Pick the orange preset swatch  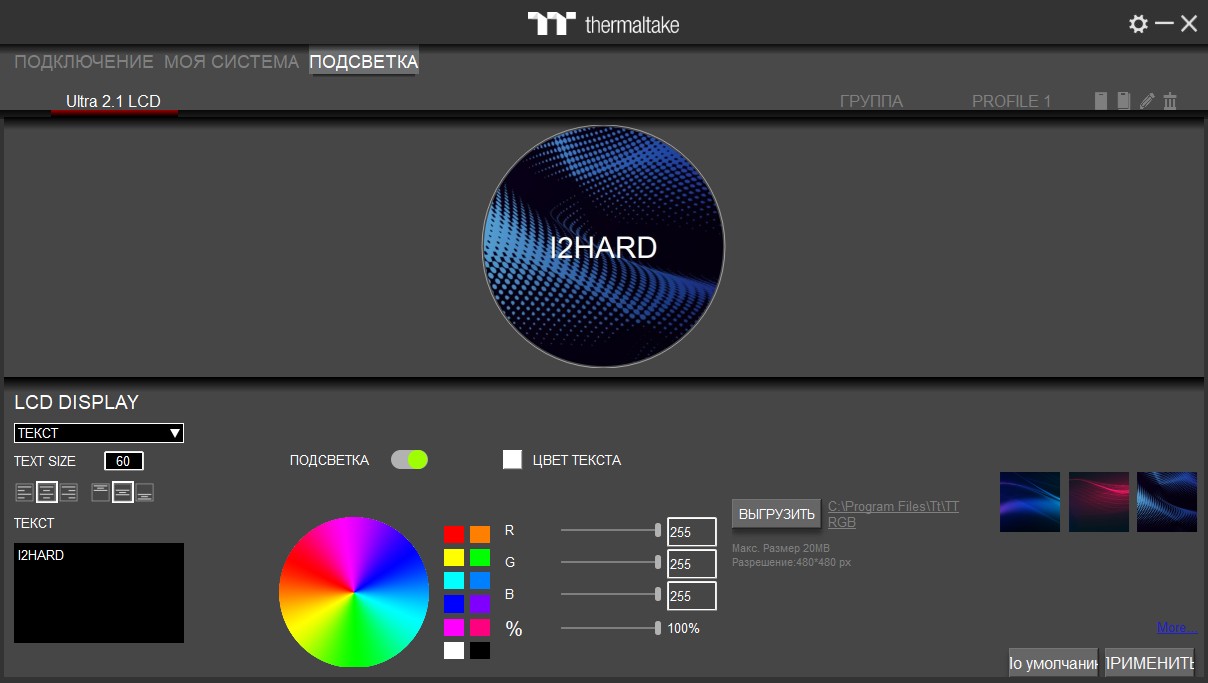tap(480, 534)
